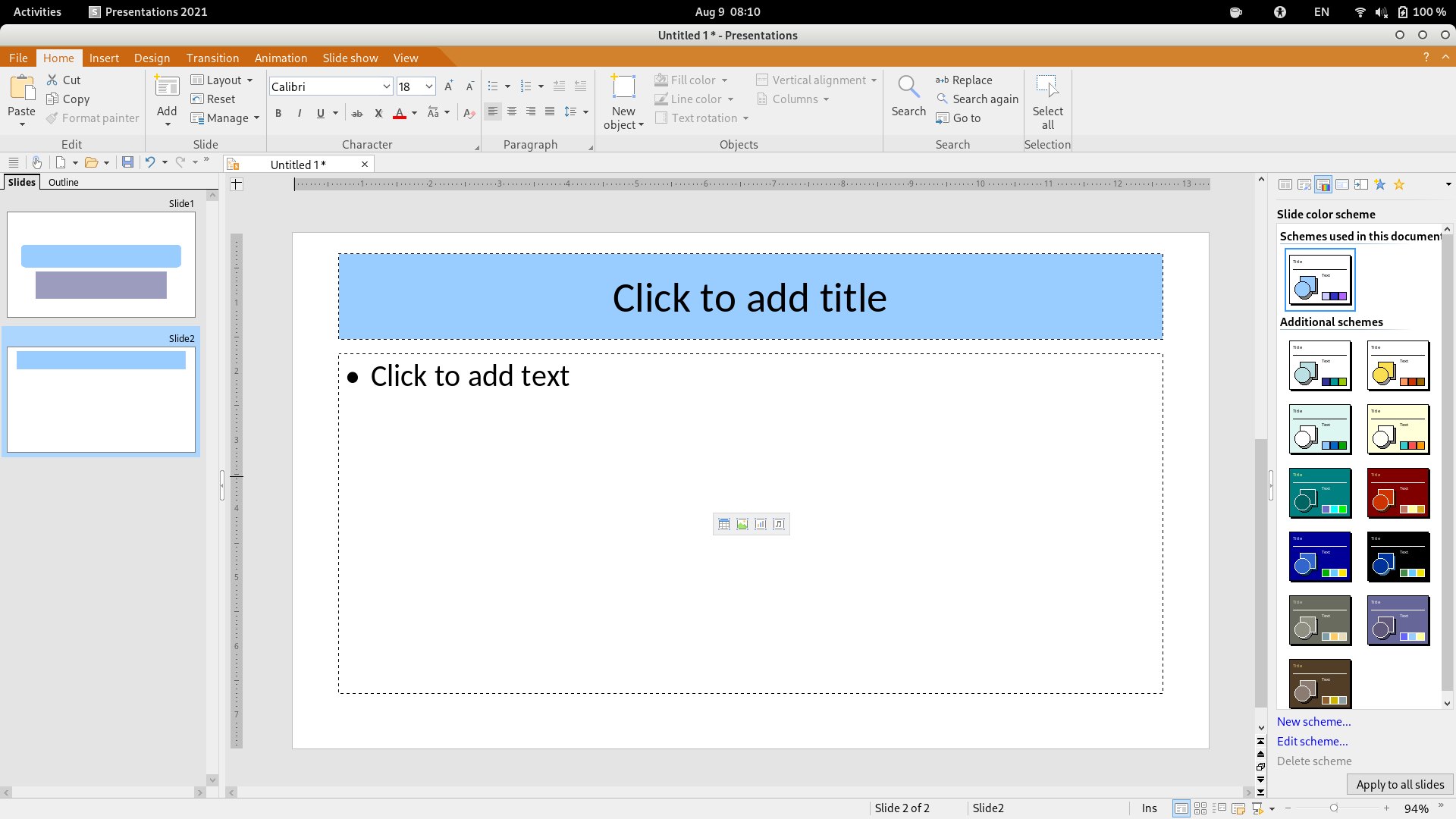
Task: Toggle center paragraph alignment
Action: tap(512, 111)
